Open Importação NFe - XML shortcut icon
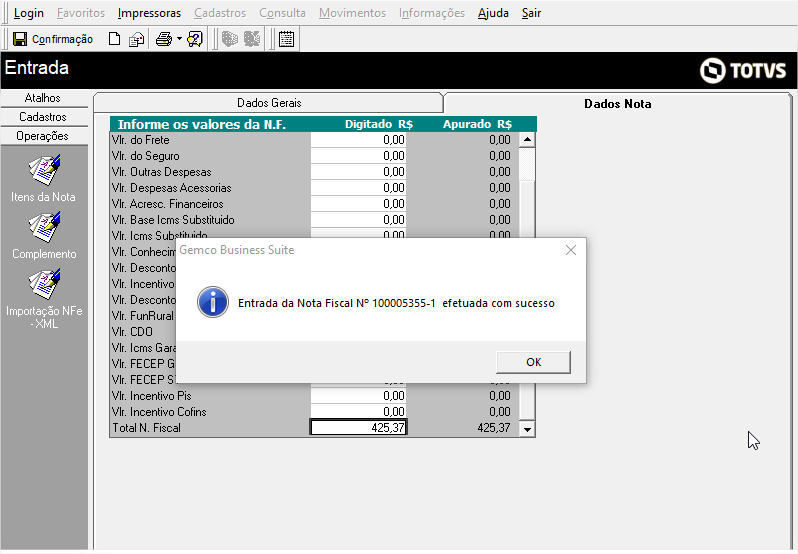 (x=45, y=284)
